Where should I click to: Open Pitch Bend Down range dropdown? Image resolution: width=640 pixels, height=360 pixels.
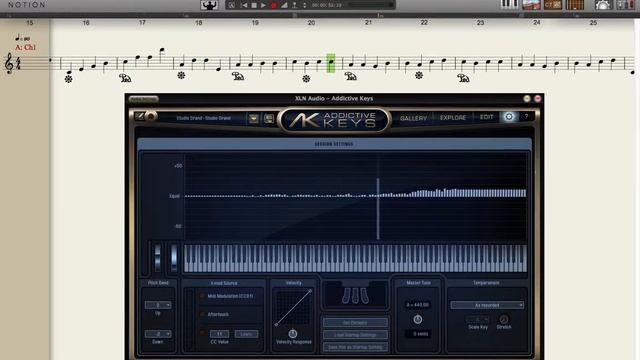click(158, 334)
